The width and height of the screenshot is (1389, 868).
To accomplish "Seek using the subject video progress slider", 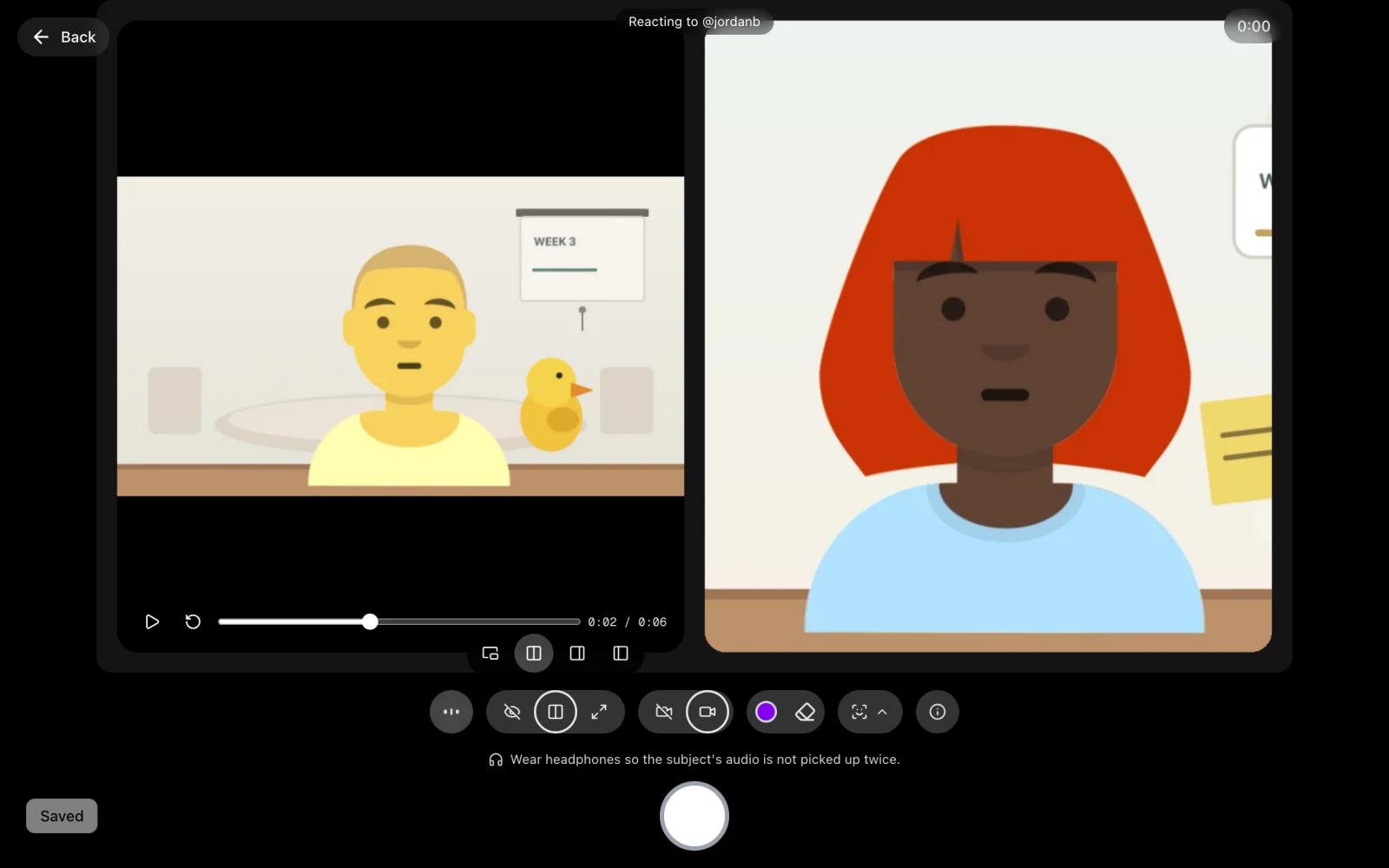I will pyautogui.click(x=399, y=621).
